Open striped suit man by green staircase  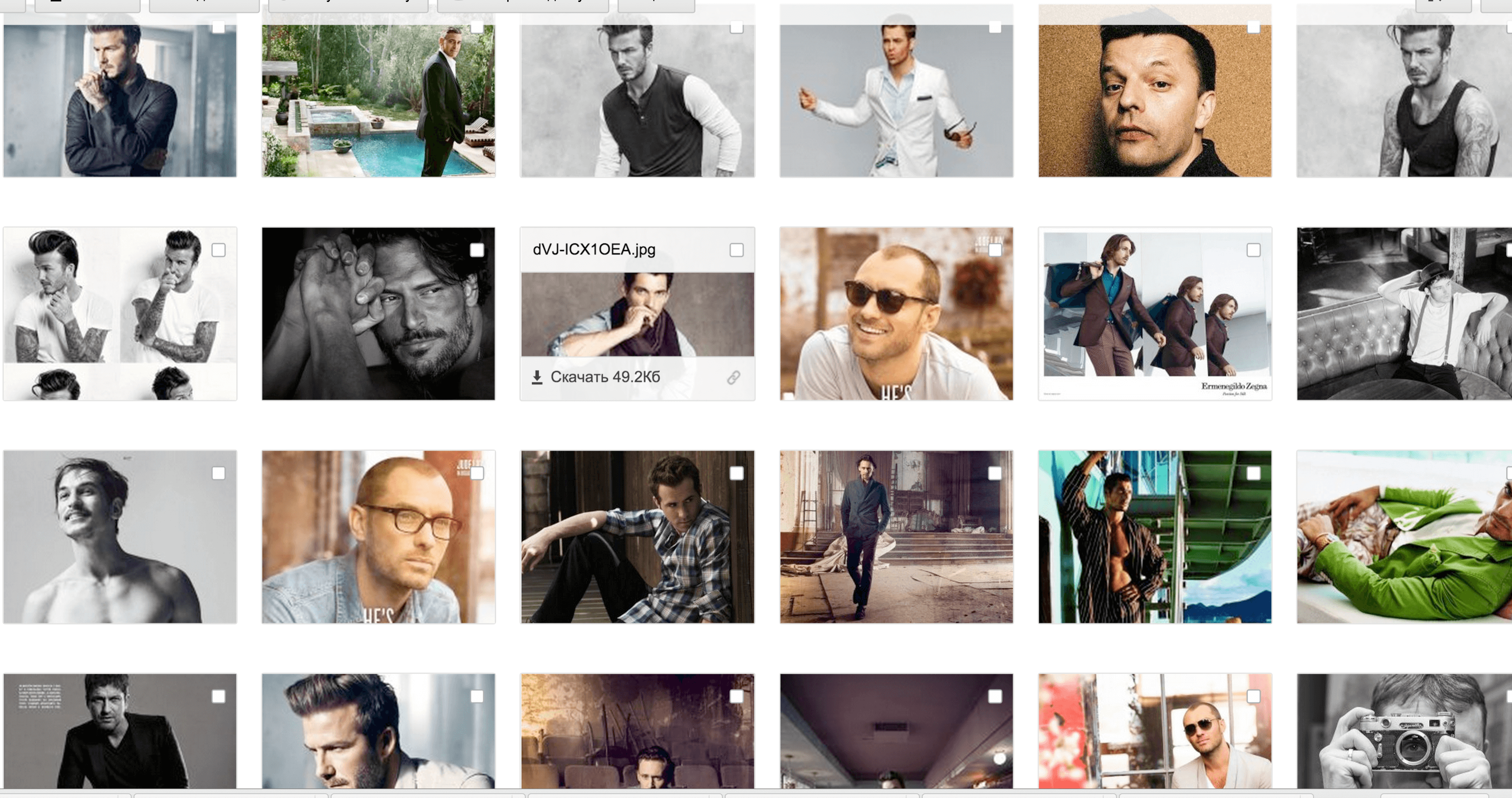(1155, 537)
